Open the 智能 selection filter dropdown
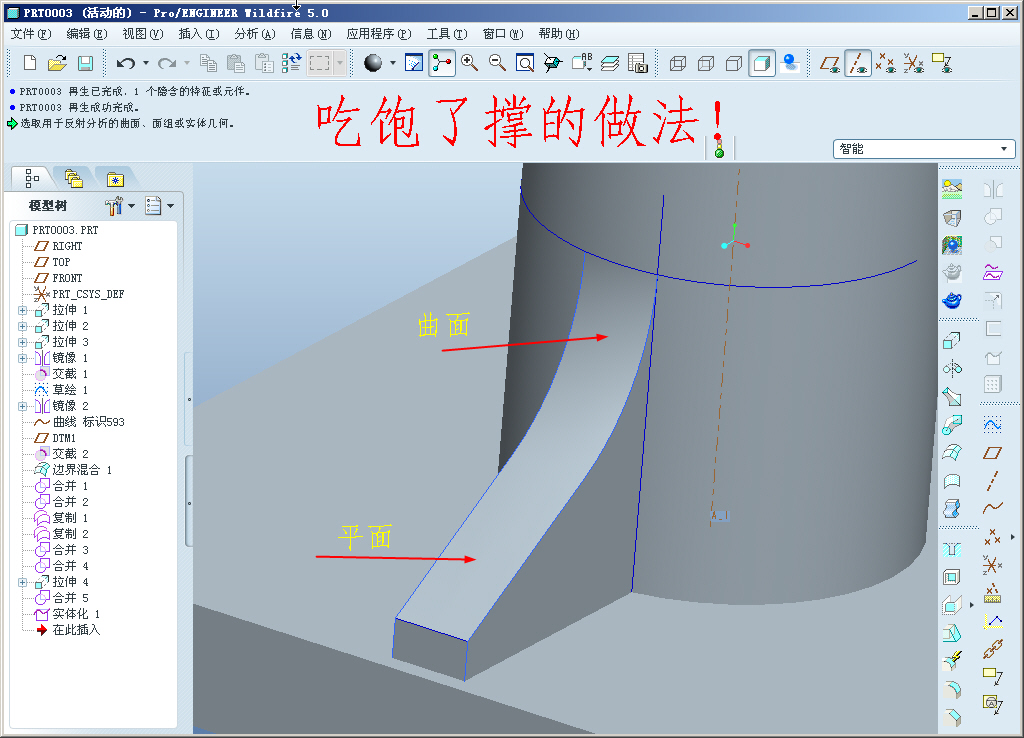The height and width of the screenshot is (738, 1024). [x=924, y=149]
